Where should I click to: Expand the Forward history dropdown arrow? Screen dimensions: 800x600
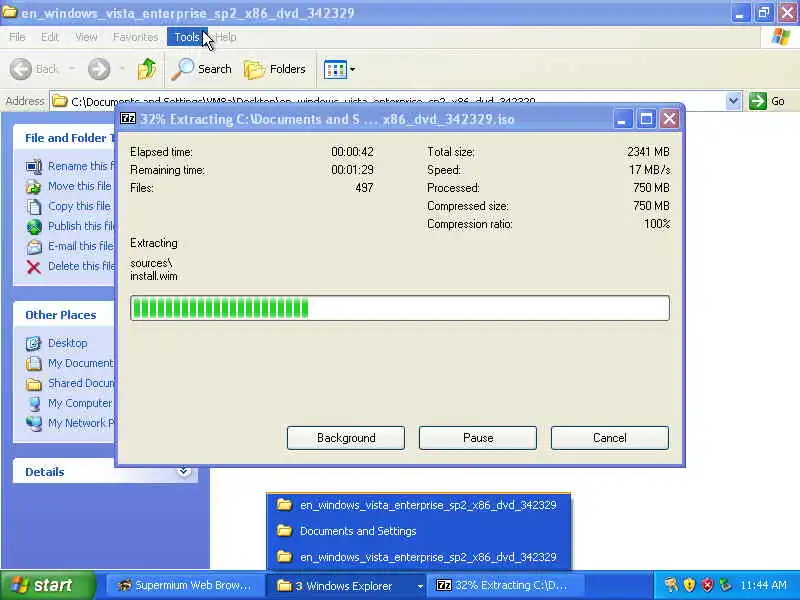[122, 69]
